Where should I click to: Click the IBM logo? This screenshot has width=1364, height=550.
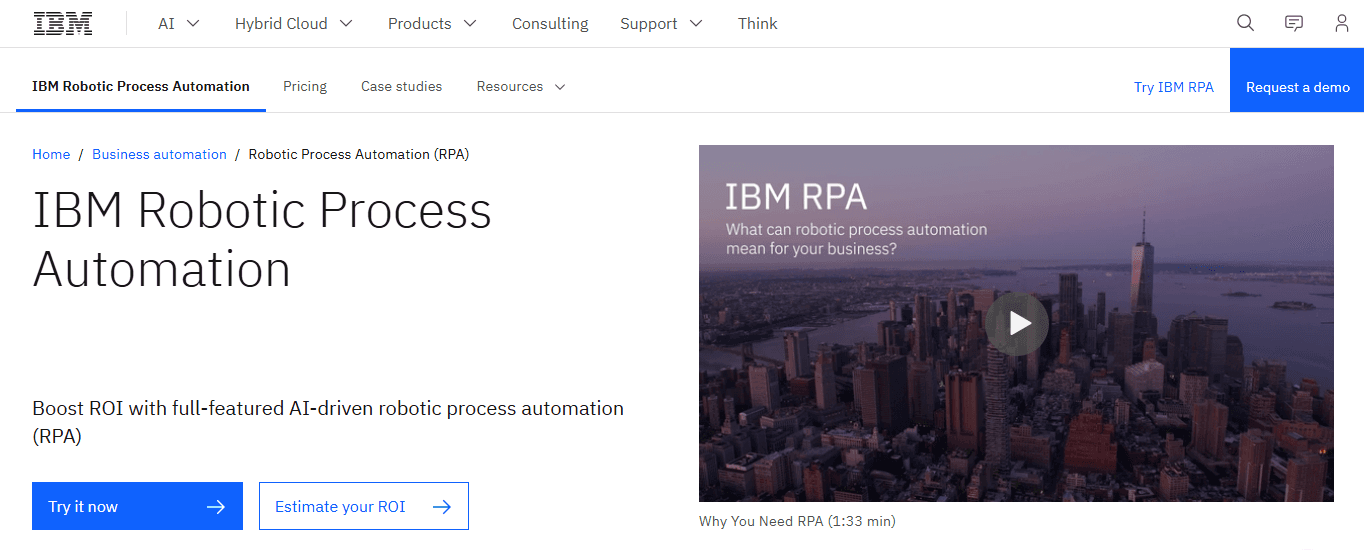pyautogui.click(x=63, y=24)
